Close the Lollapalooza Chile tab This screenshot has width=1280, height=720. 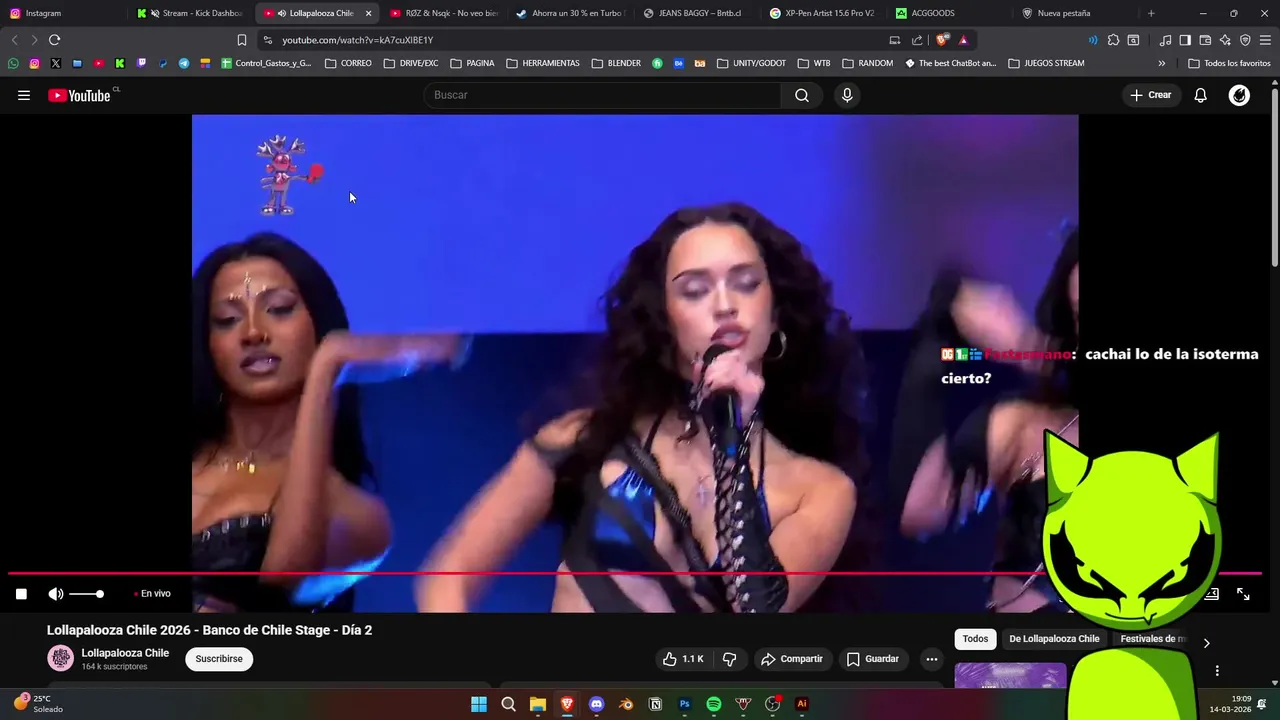tap(368, 13)
